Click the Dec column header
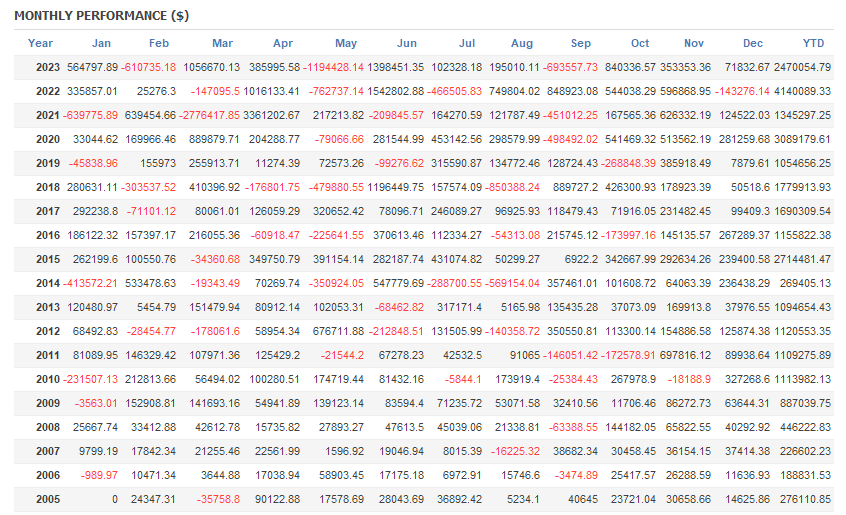Screen dimensions: 846x515 [753, 43]
